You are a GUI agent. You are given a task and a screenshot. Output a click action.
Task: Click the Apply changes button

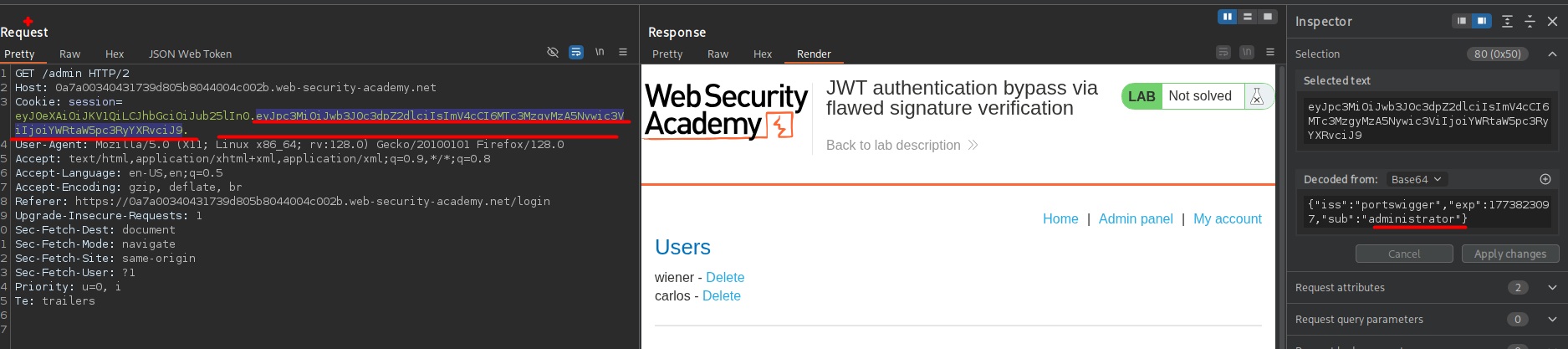pyautogui.click(x=1509, y=254)
